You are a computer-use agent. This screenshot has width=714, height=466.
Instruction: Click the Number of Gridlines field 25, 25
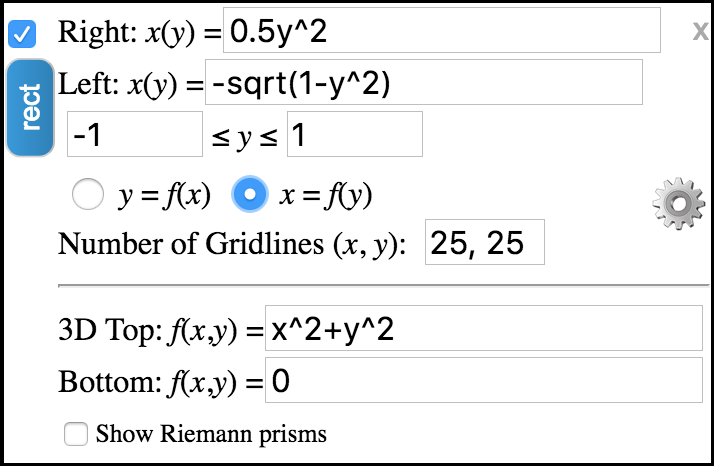tap(484, 242)
